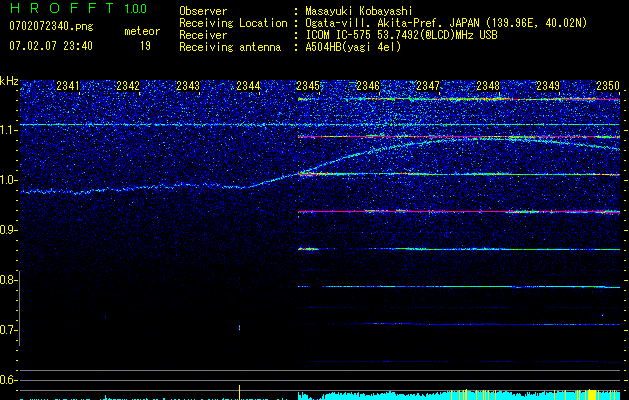This screenshot has height=400, width=629.
Task: Click the version number 1.0.0
Action: (135, 9)
